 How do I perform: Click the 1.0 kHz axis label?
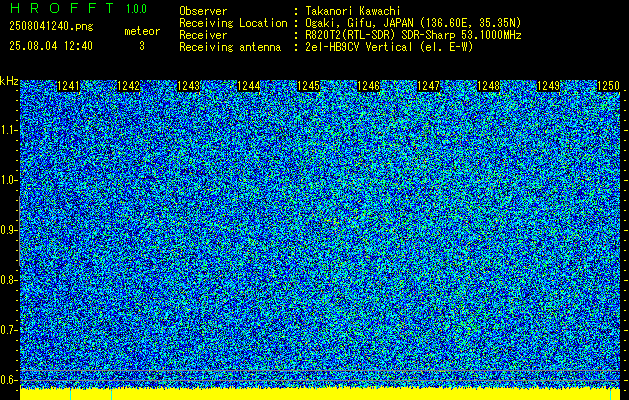(8, 181)
